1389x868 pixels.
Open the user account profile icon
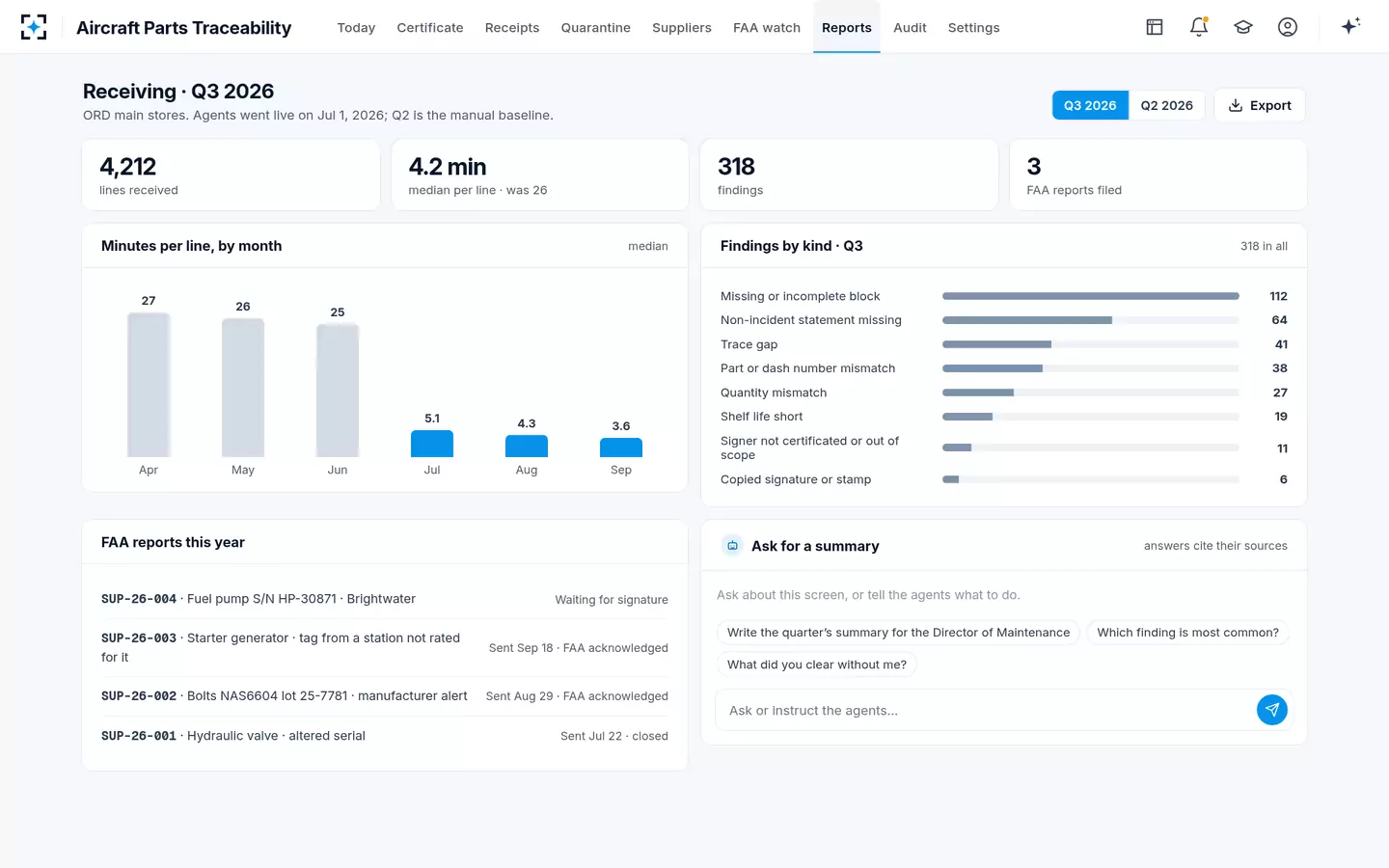click(1288, 27)
